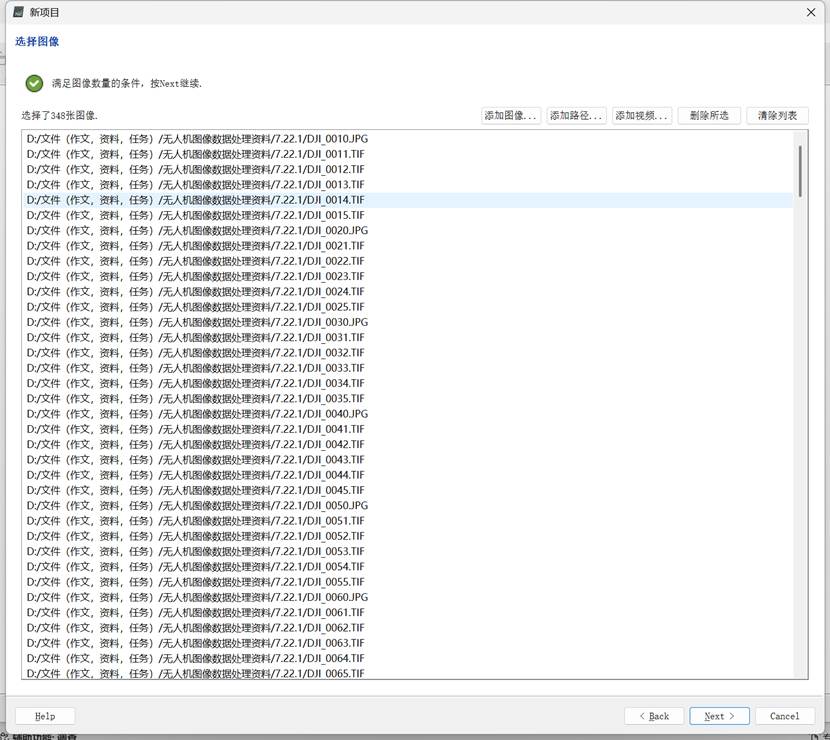Select the DJI_0013.TIF row
The width and height of the screenshot is (830, 740).
tap(409, 185)
